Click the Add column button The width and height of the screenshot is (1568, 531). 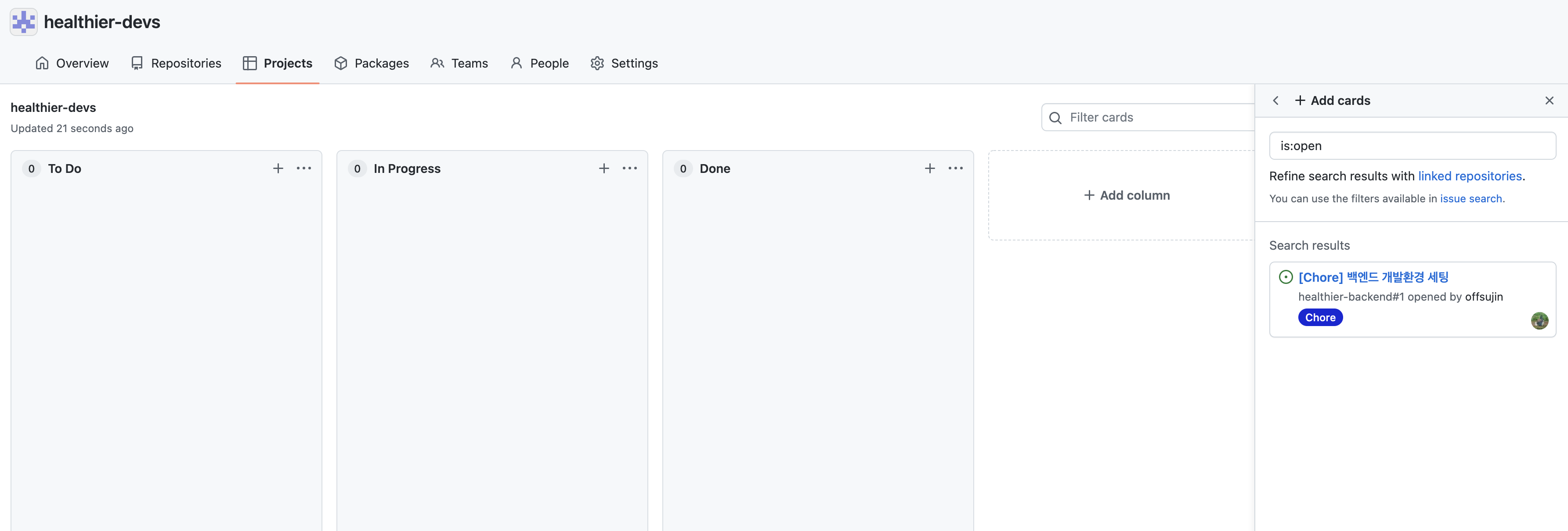[x=1127, y=195]
